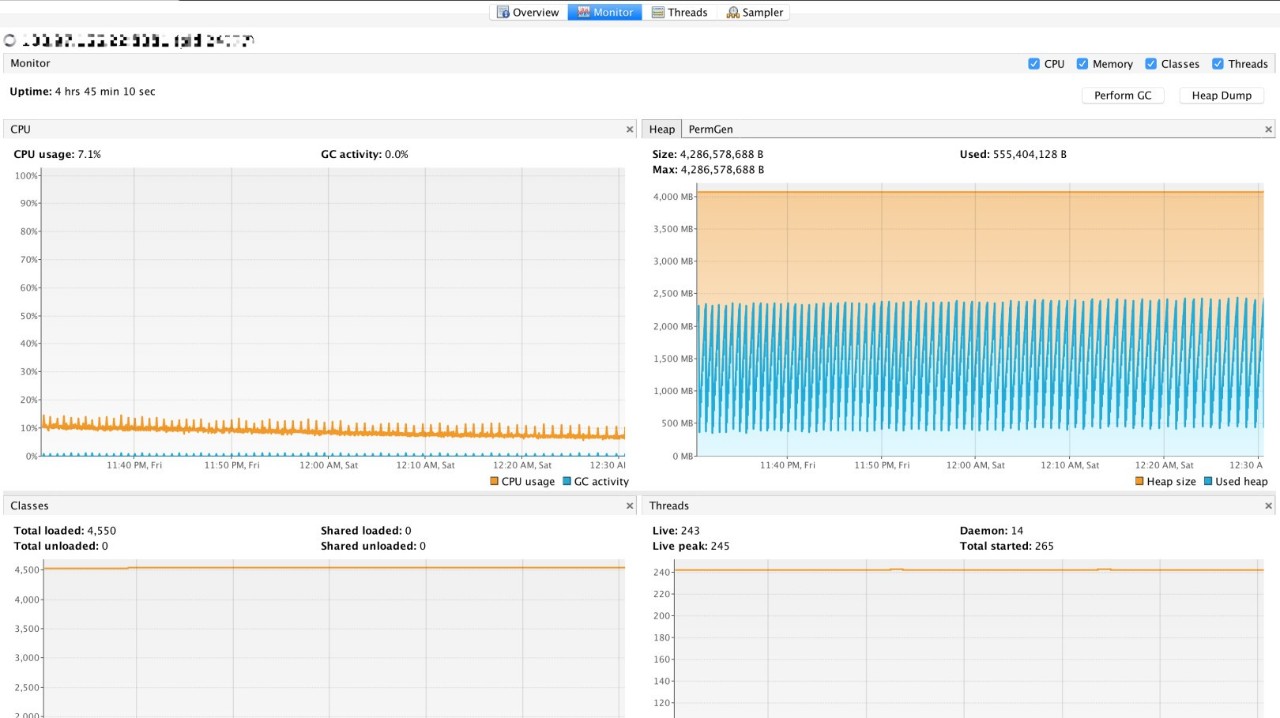Close the Classes chart panel
Viewport: 1280px width, 718px height.
[x=630, y=506]
